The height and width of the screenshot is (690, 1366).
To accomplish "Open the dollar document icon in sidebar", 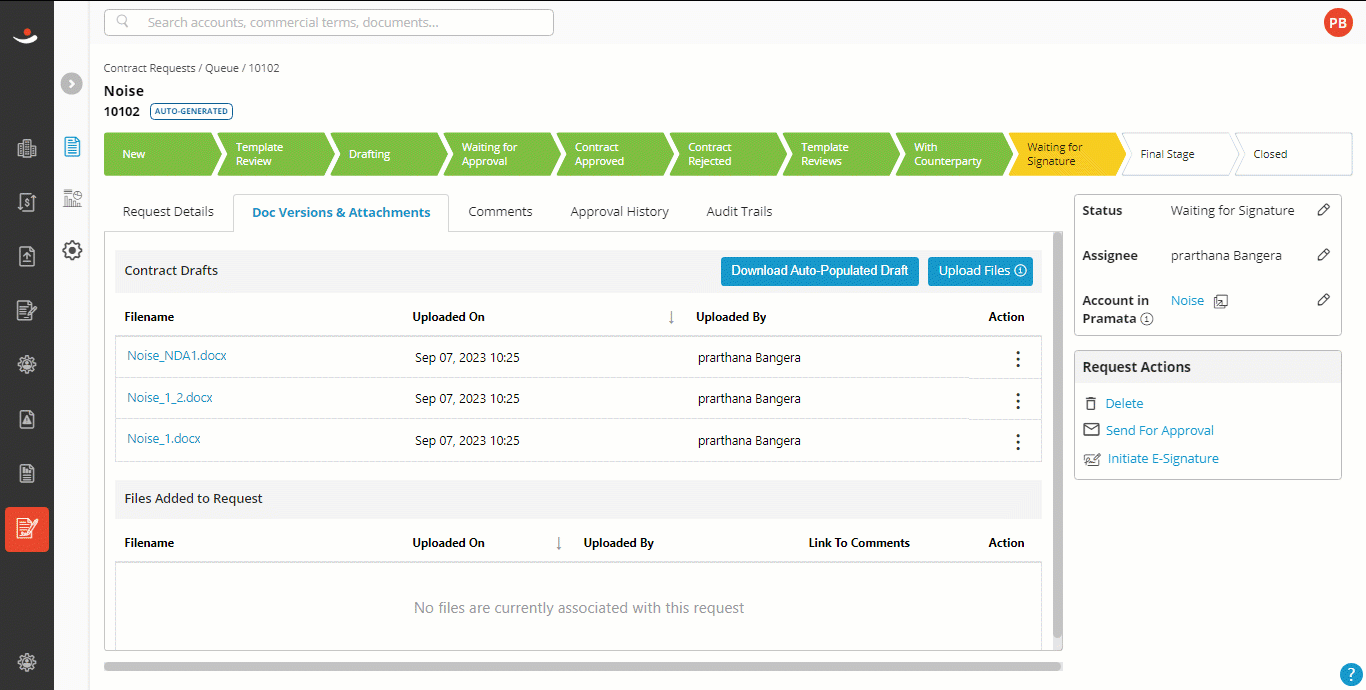I will coord(27,202).
